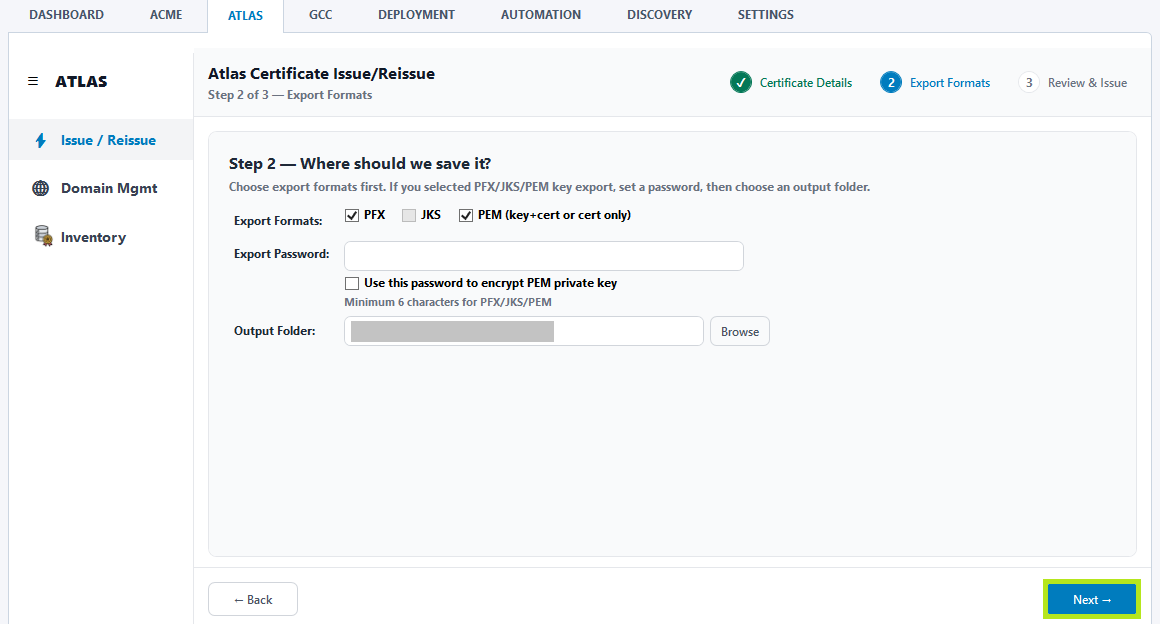Focus the Export Password field
1160x624 pixels.
544,256
